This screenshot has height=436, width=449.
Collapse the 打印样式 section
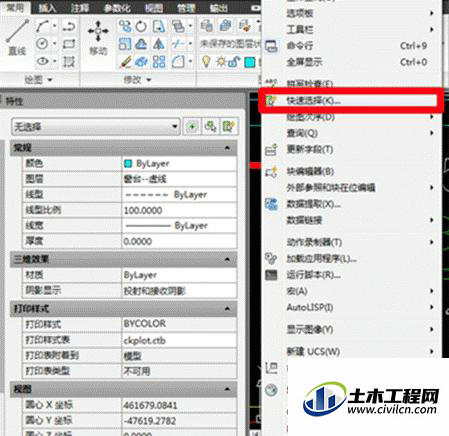click(227, 308)
